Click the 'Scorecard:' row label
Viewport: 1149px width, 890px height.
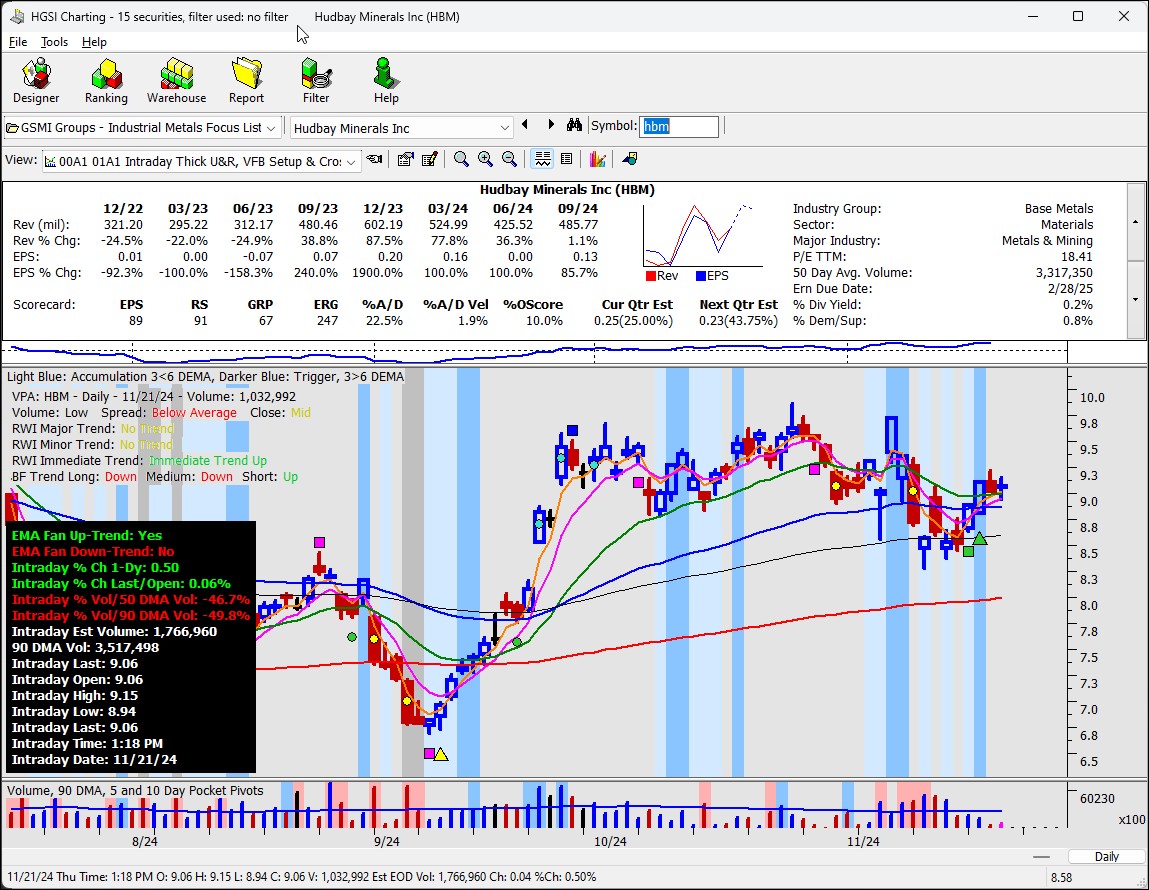(x=44, y=305)
